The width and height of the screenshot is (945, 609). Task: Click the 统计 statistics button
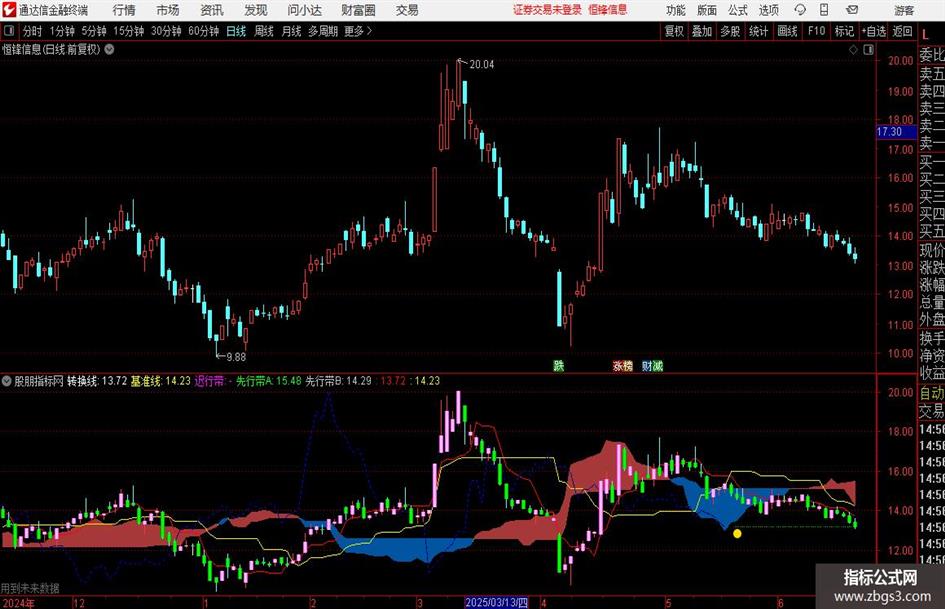click(758, 31)
